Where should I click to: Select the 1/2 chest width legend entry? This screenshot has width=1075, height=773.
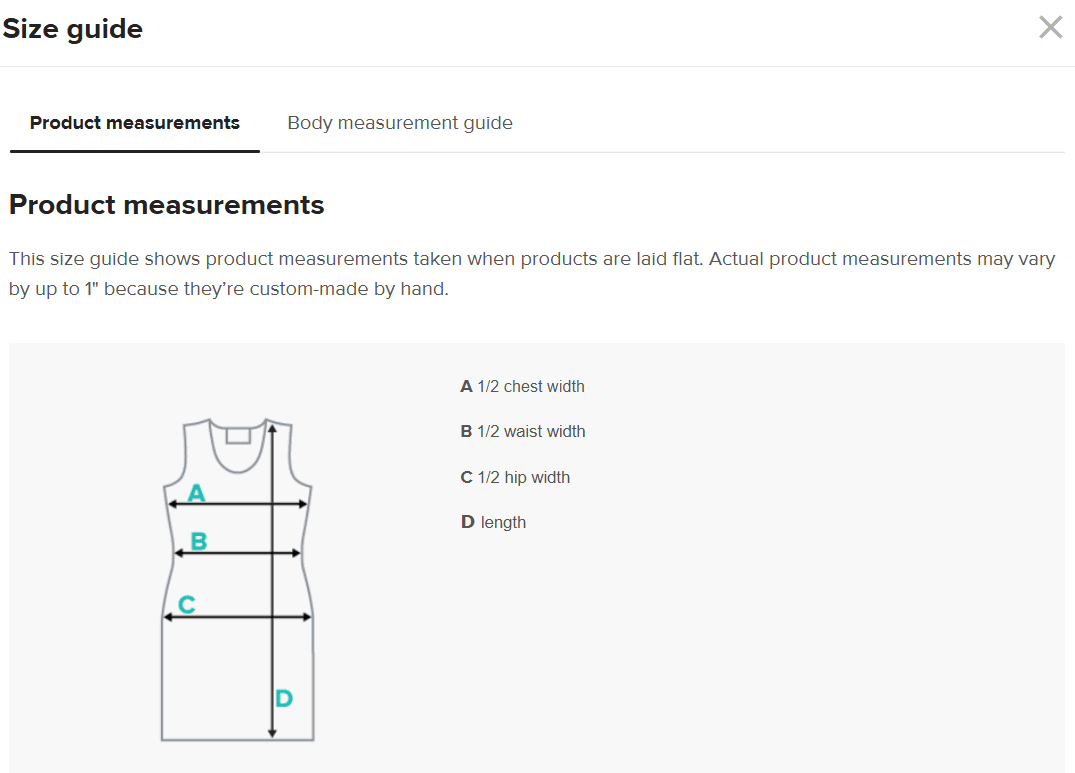(x=522, y=386)
